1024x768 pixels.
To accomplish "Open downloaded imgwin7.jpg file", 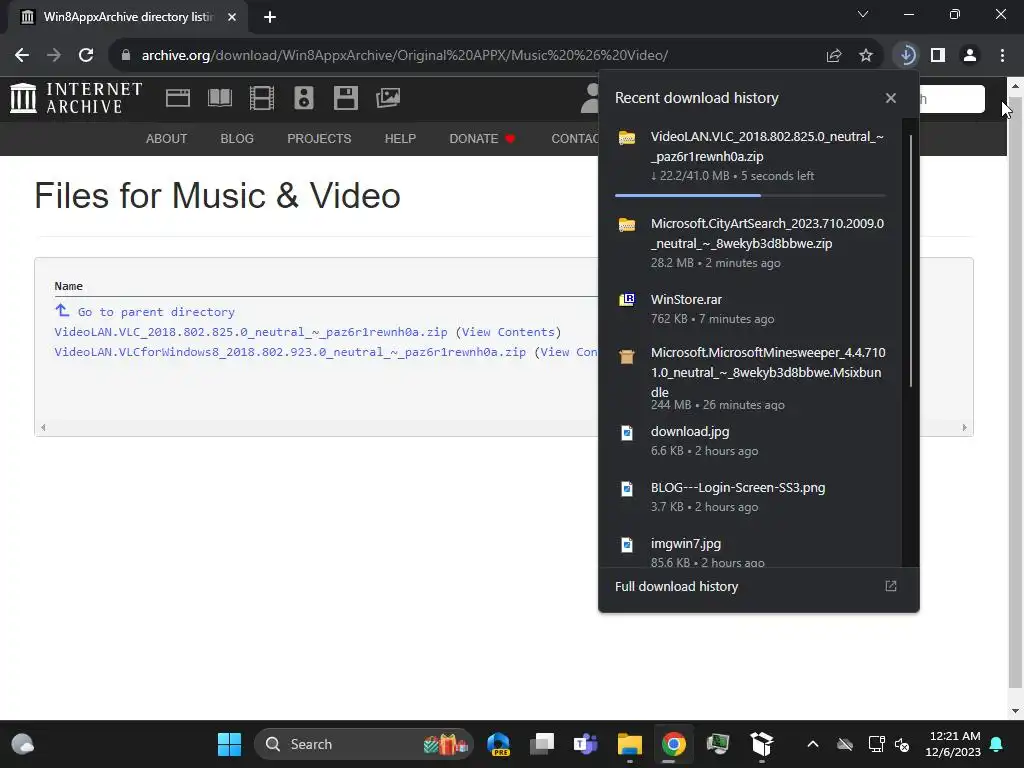I will point(751,551).
